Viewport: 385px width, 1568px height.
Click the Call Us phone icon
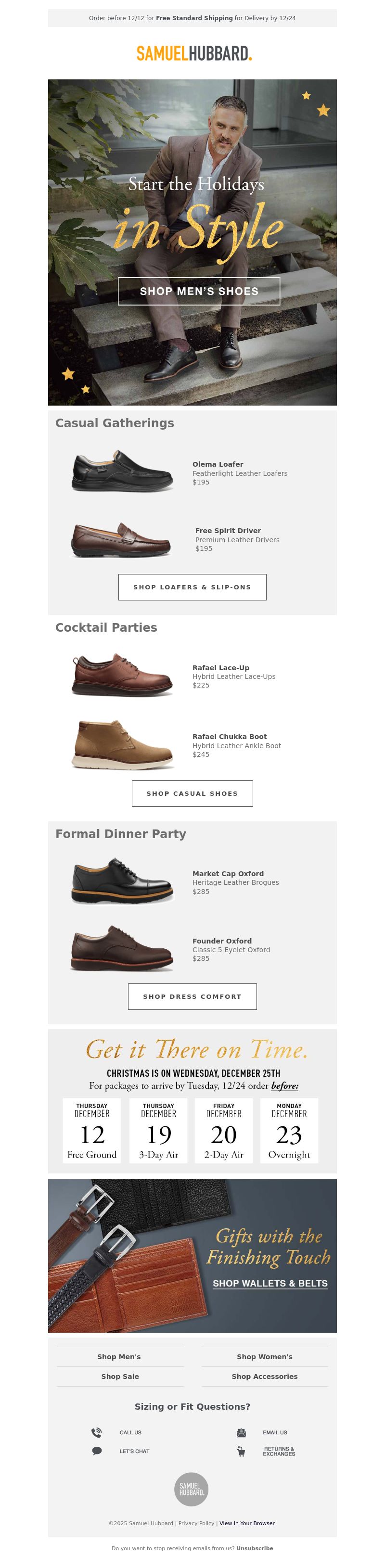96,1432
